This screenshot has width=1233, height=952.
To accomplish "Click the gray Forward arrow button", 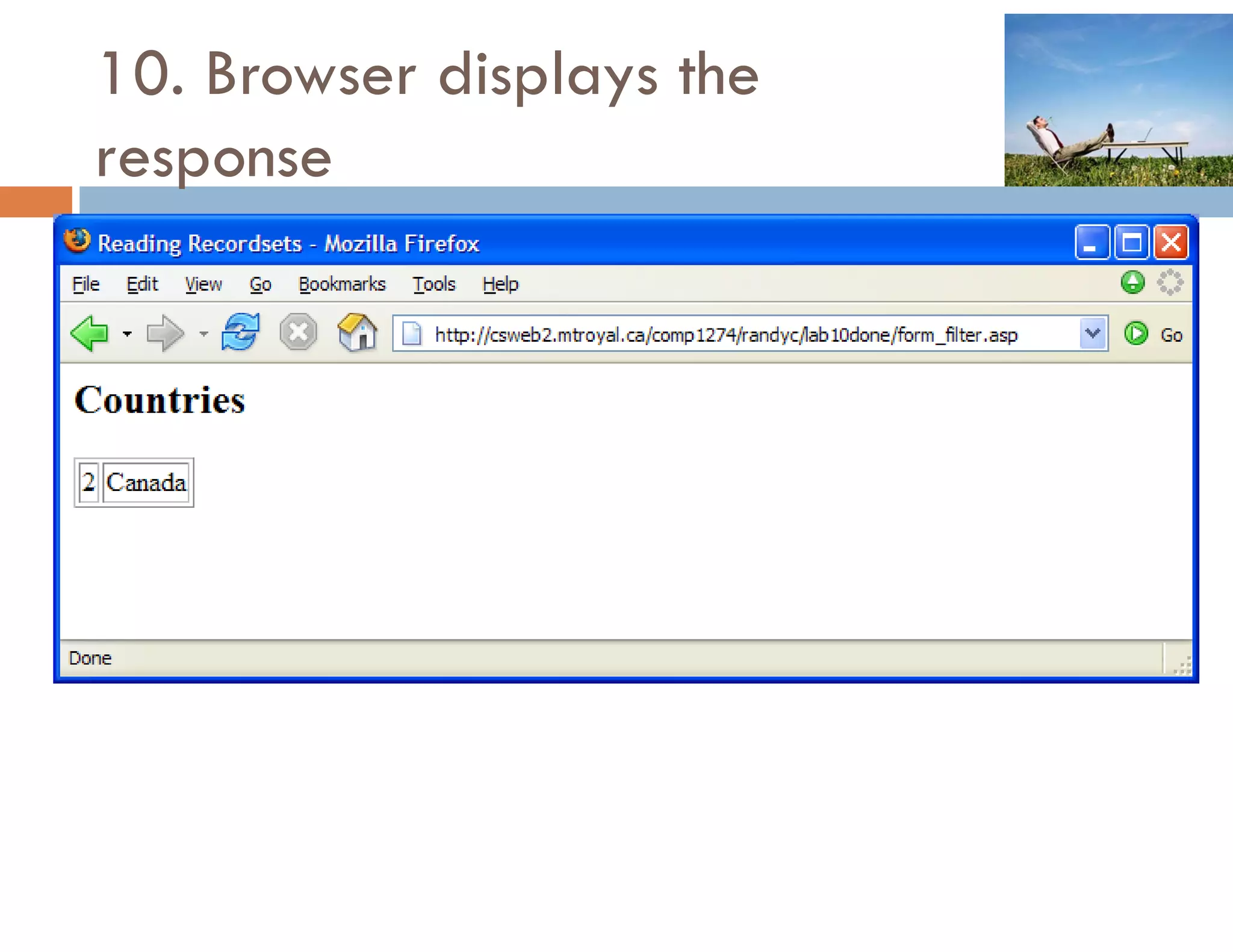I will 165,333.
